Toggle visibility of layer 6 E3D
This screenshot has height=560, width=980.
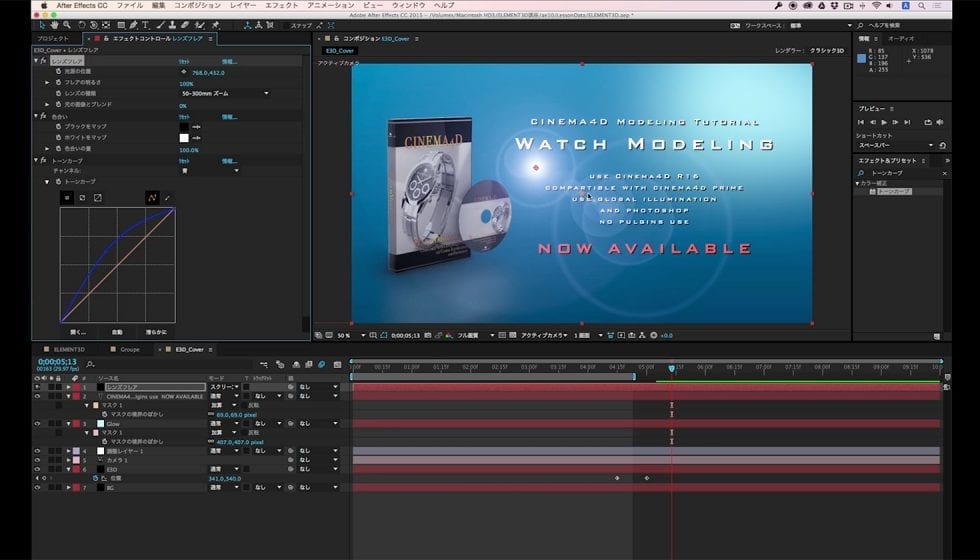coord(37,469)
